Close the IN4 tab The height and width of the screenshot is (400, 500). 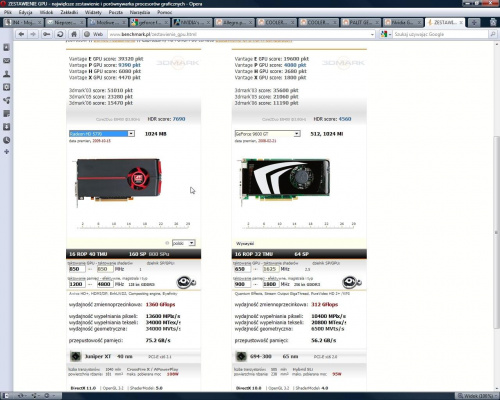click(x=39, y=23)
